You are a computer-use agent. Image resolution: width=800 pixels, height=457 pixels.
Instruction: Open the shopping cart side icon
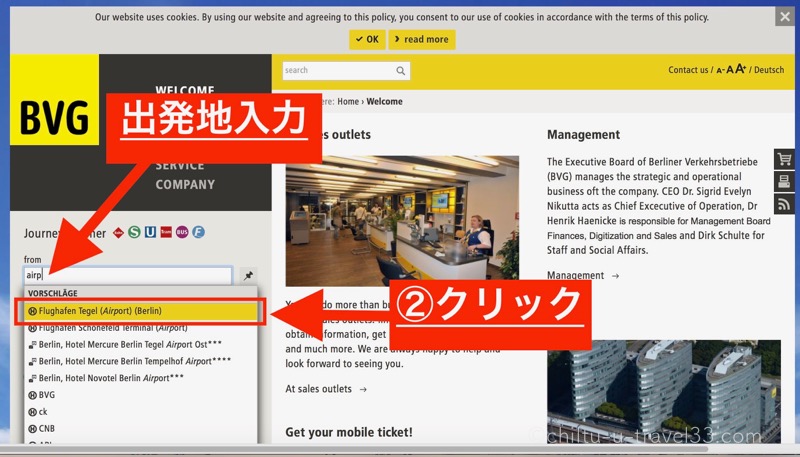(784, 160)
